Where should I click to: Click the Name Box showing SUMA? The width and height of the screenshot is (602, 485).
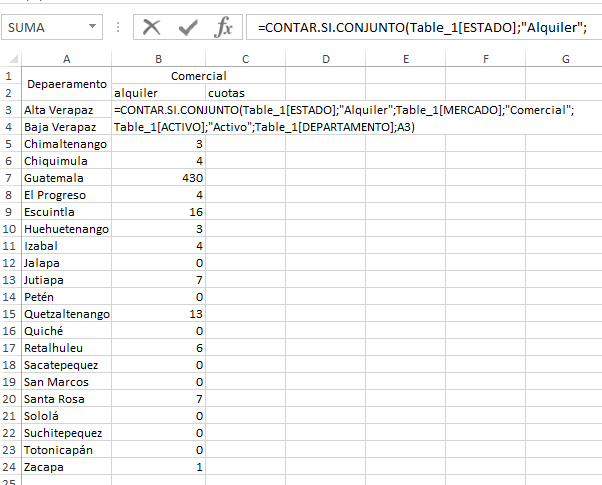45,28
